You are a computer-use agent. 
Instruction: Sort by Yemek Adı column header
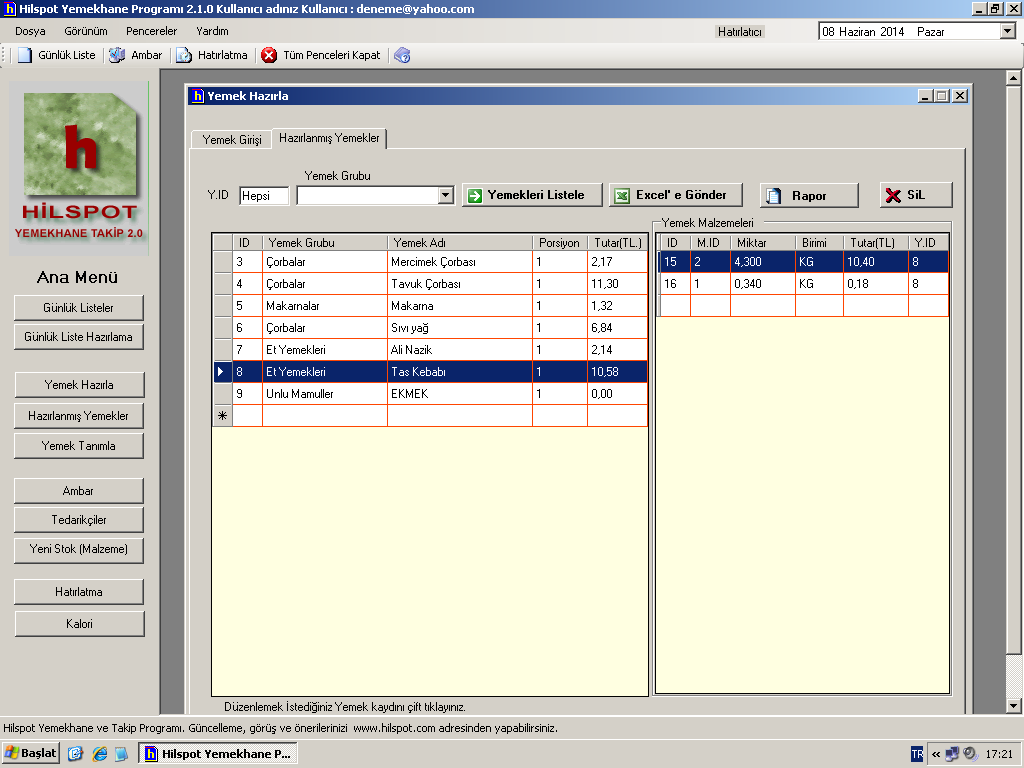[460, 243]
